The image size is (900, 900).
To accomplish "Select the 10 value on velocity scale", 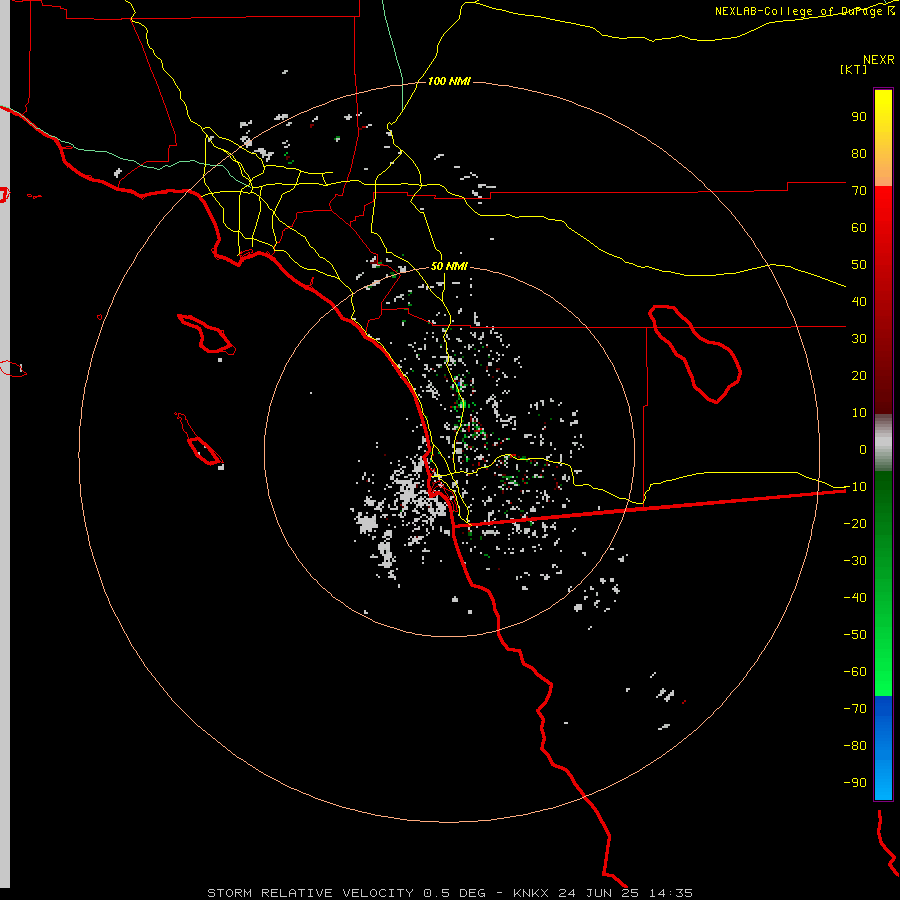I will tap(859, 413).
